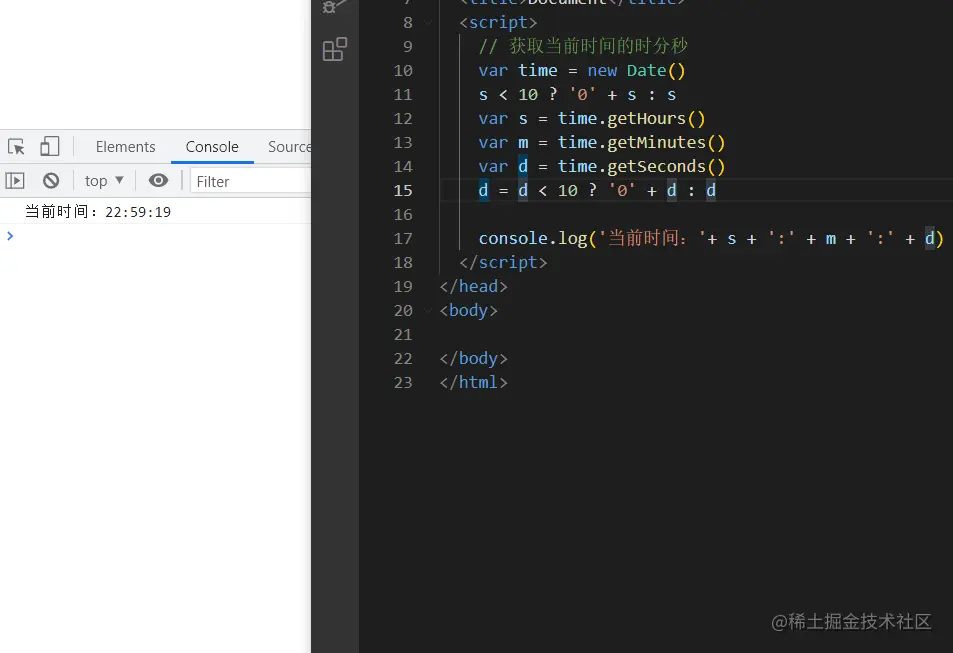The width and height of the screenshot is (953, 653).
Task: Switch to the Console tab
Action: 212,147
